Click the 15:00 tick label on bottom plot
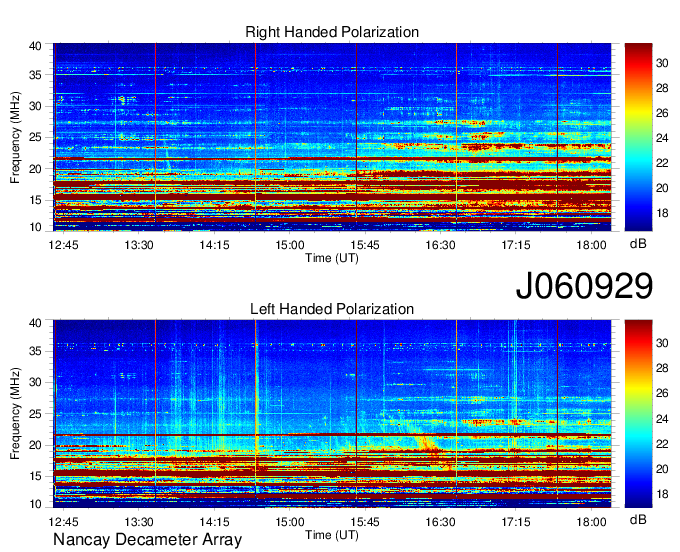This screenshot has height=552, width=680. pyautogui.click(x=290, y=521)
